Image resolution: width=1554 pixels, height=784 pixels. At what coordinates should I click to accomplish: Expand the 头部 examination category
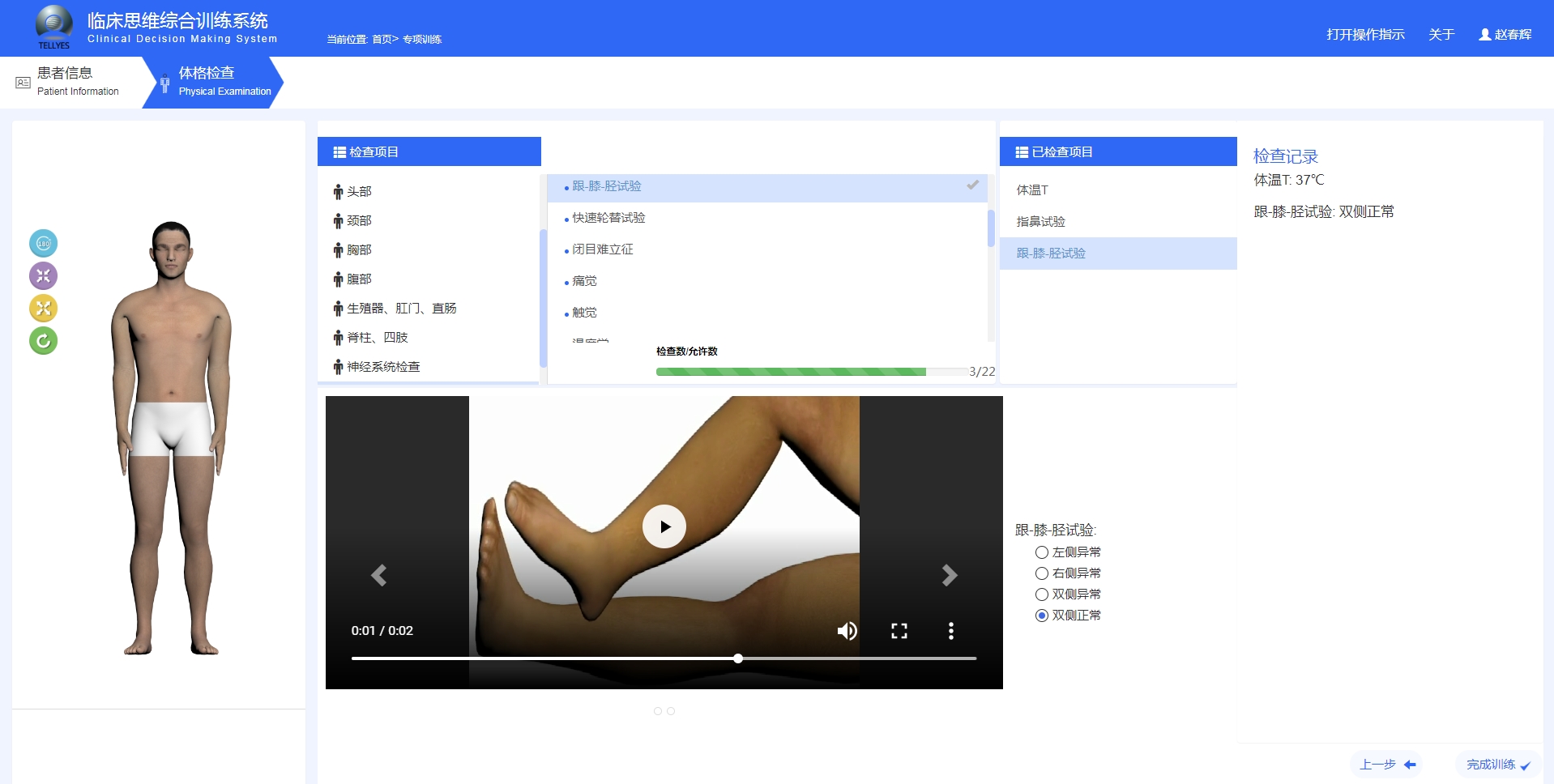352,192
